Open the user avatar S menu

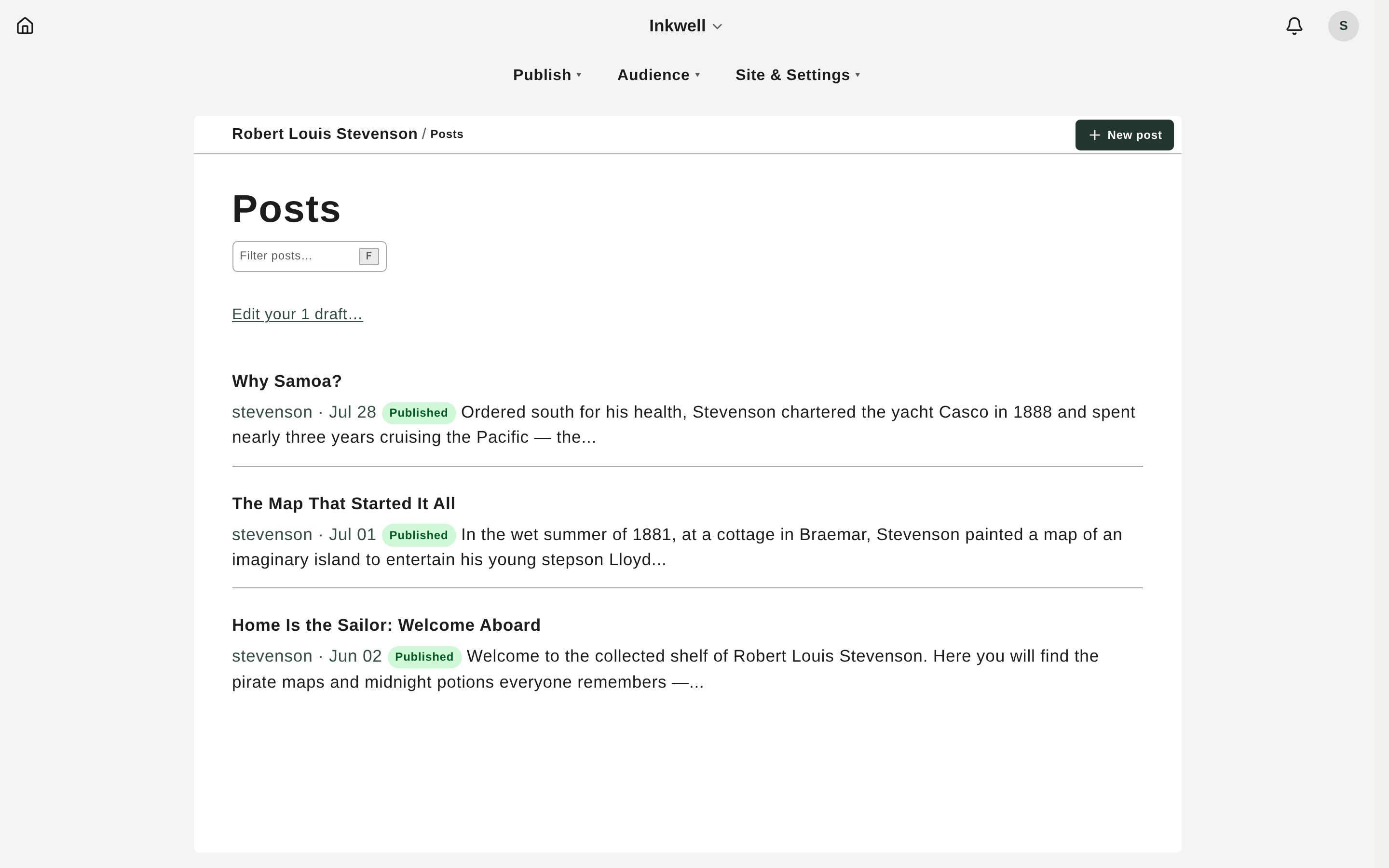pyautogui.click(x=1343, y=26)
